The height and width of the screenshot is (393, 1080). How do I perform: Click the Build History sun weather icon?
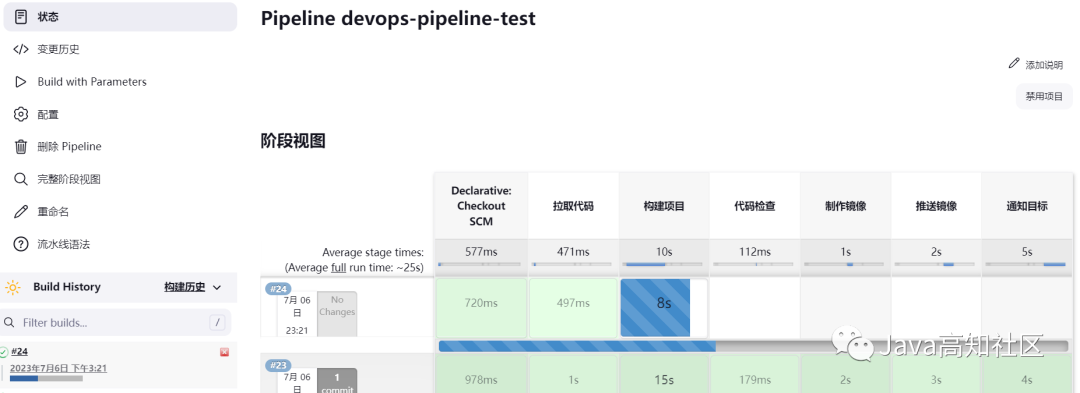[x=13, y=288]
